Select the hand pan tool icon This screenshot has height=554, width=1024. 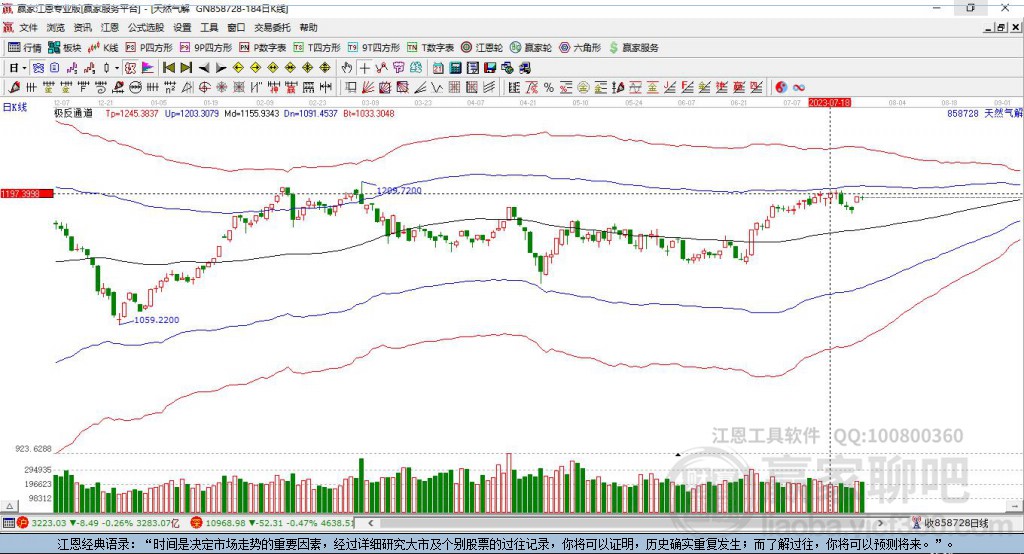pos(347,68)
